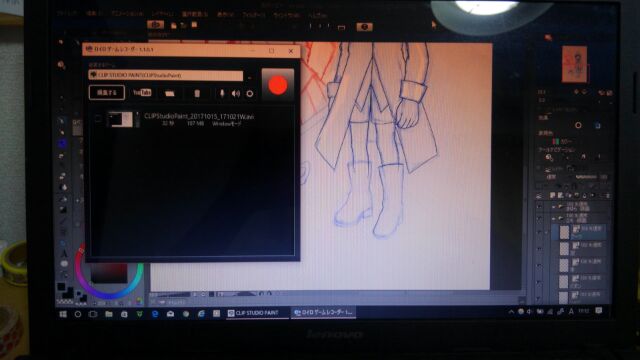
Task: Switch to CLIP STUDIO PAINT taskbar button
Action: 257,313
